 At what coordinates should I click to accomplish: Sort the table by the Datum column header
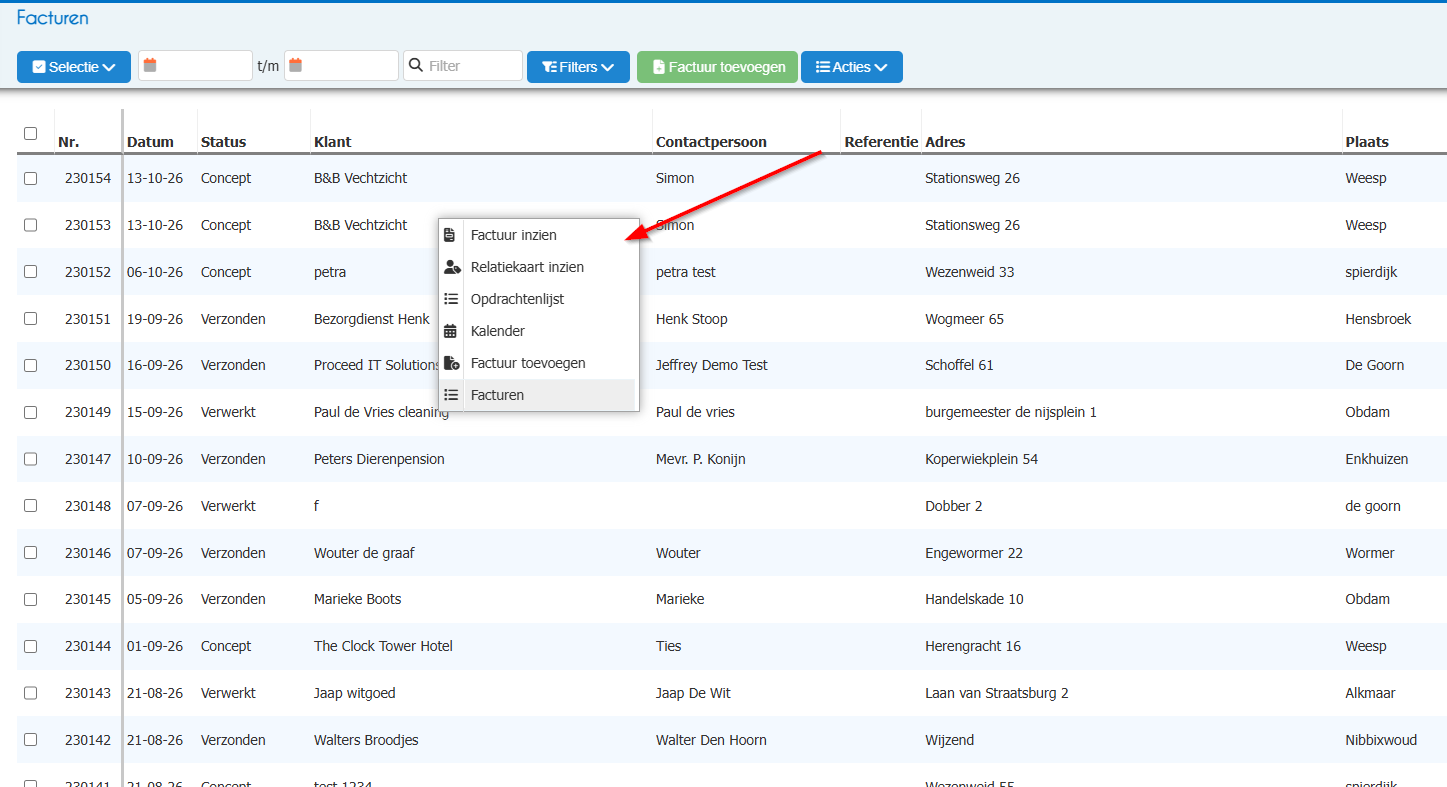click(x=150, y=142)
